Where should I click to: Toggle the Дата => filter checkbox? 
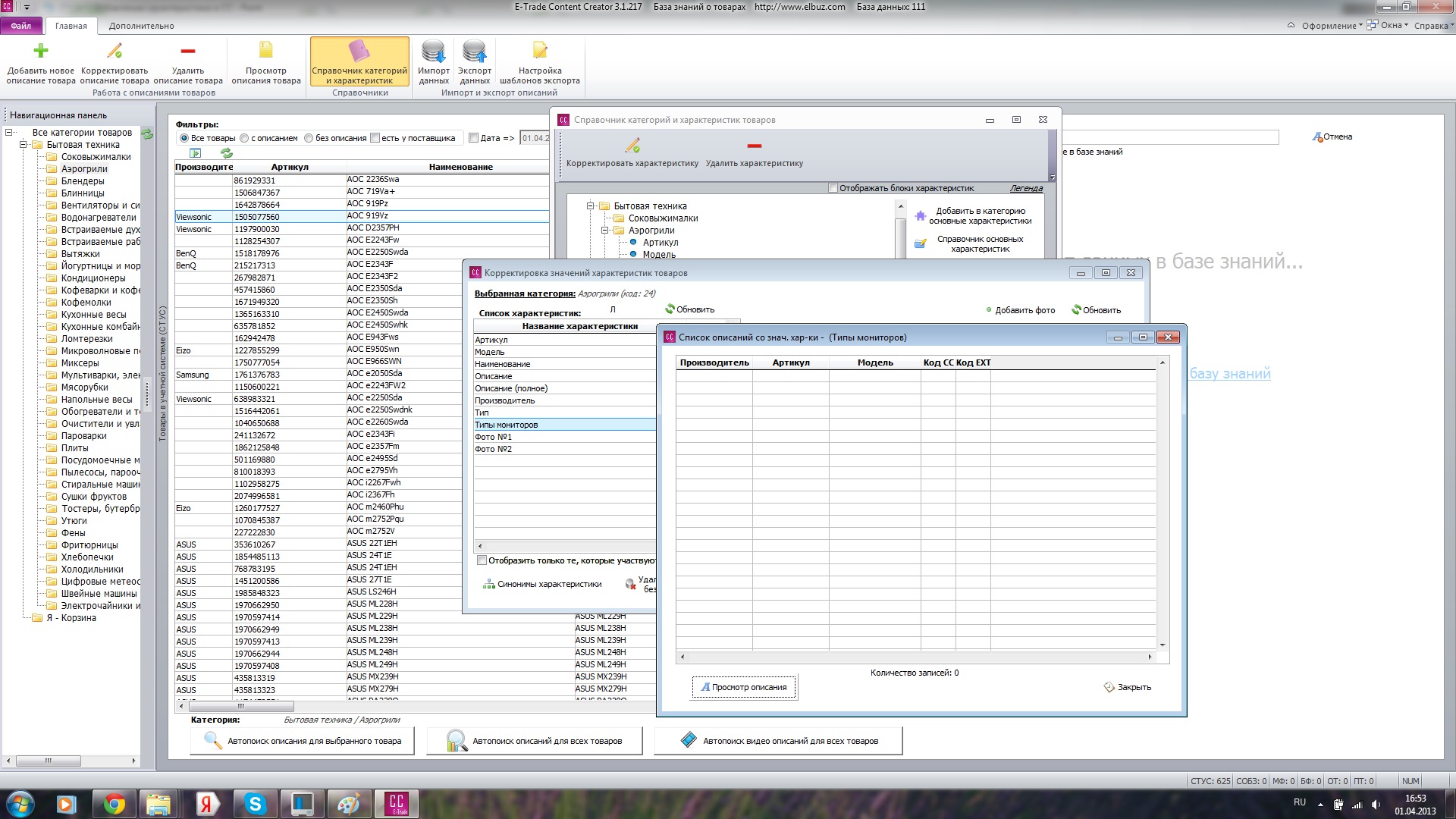click(x=474, y=138)
